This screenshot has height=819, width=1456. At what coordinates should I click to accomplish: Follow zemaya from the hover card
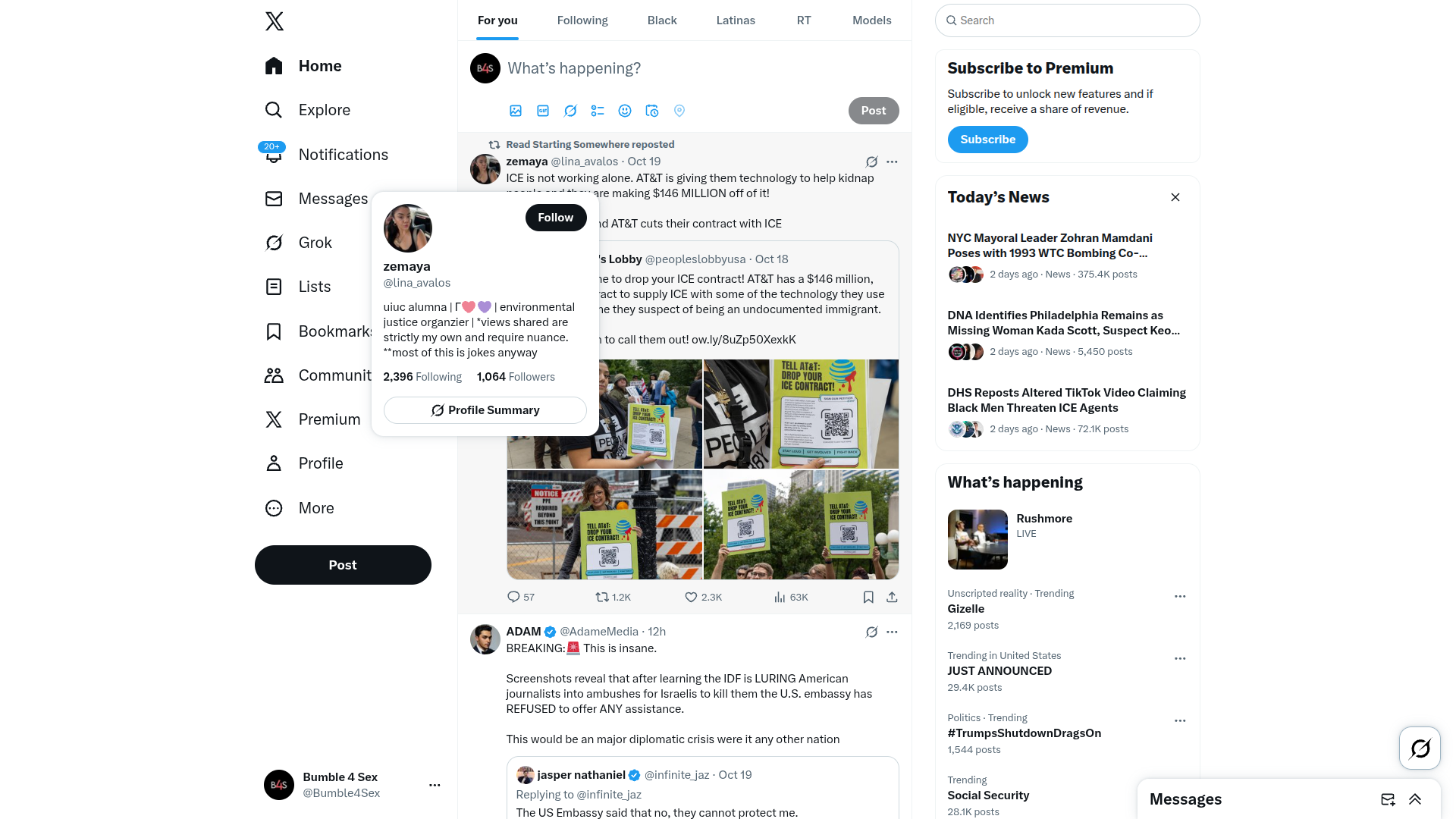(x=556, y=218)
